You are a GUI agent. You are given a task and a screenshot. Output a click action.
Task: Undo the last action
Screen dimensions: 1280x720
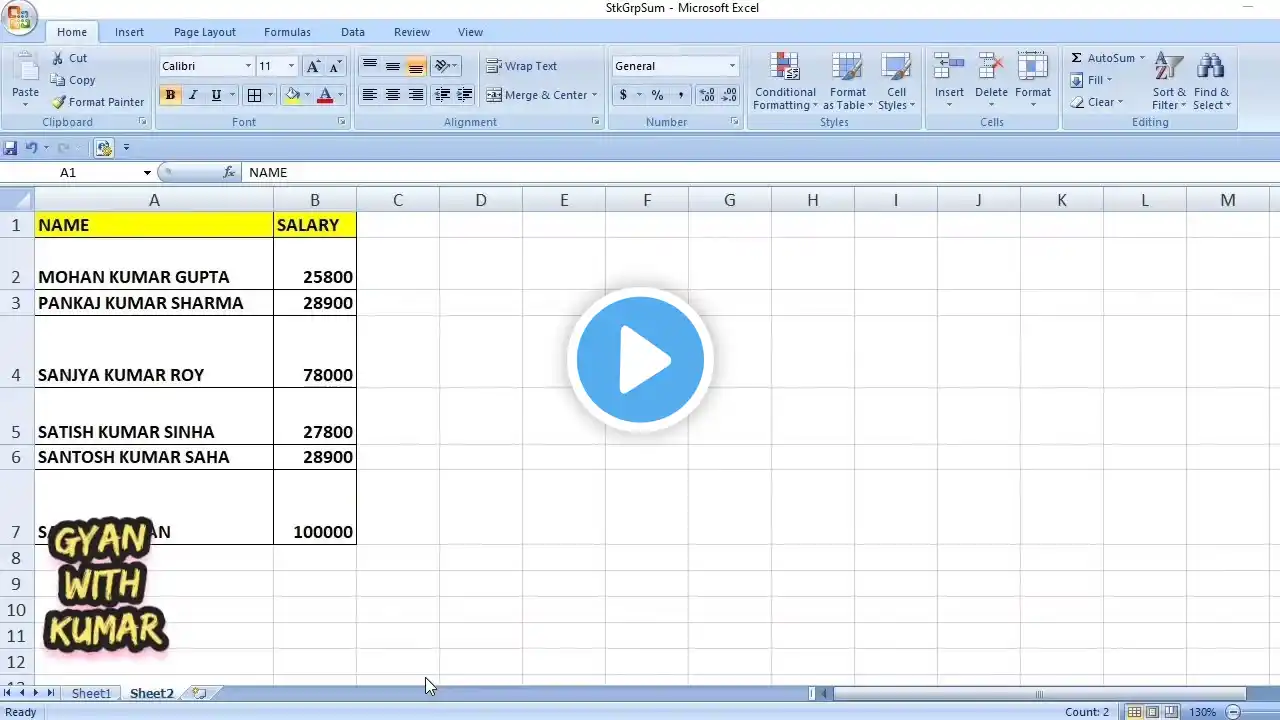pyautogui.click(x=31, y=148)
